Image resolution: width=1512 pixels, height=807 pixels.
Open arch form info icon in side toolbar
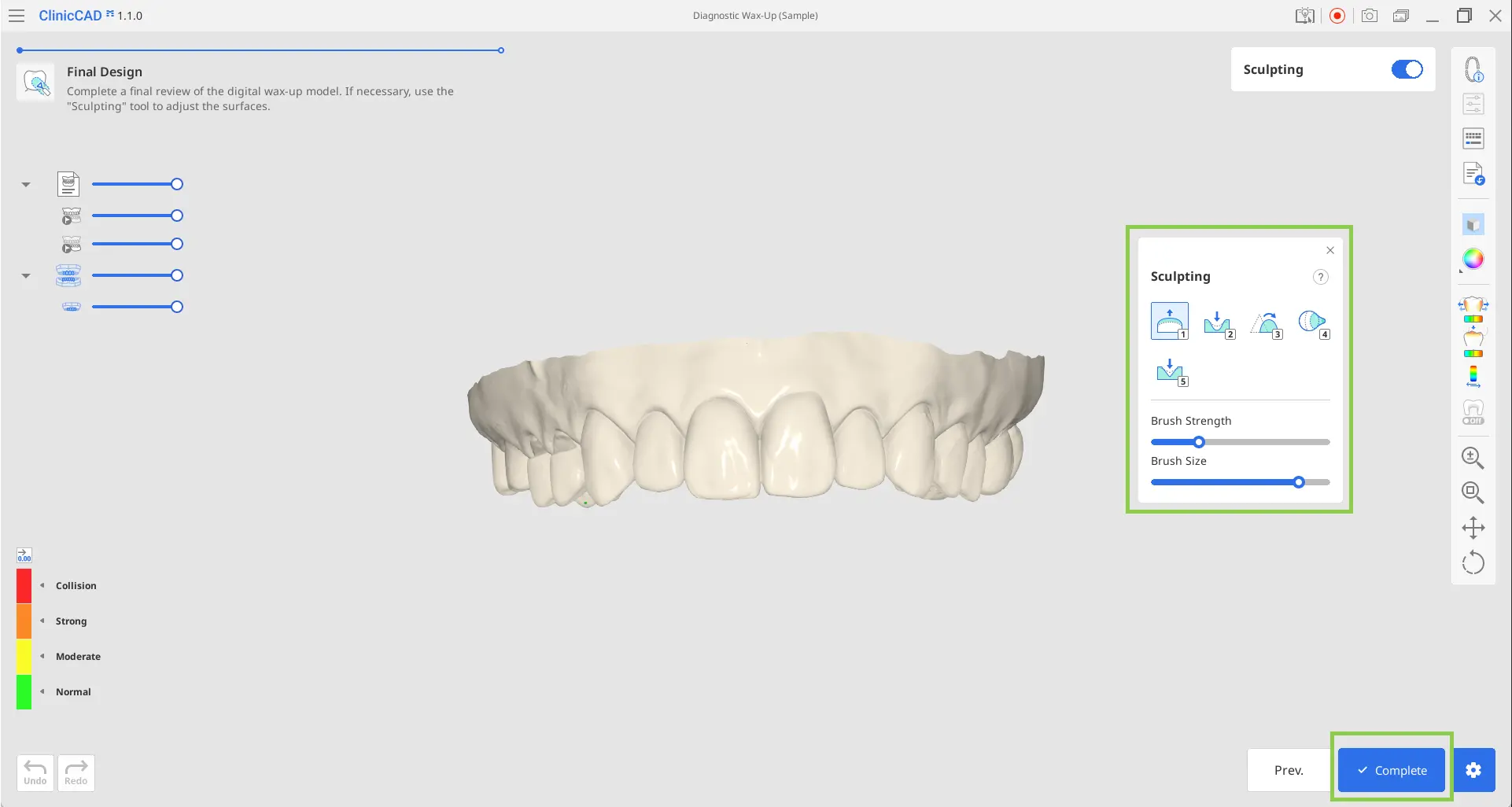pos(1473,69)
